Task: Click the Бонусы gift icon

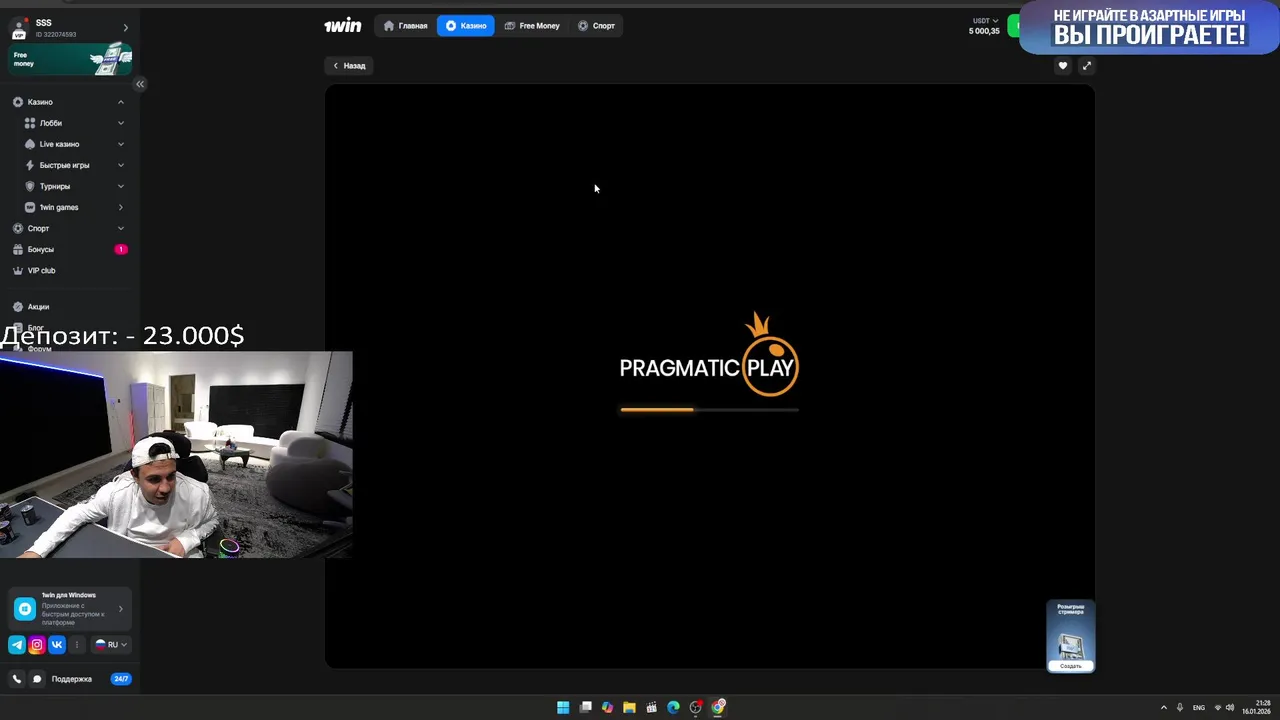Action: [18, 249]
